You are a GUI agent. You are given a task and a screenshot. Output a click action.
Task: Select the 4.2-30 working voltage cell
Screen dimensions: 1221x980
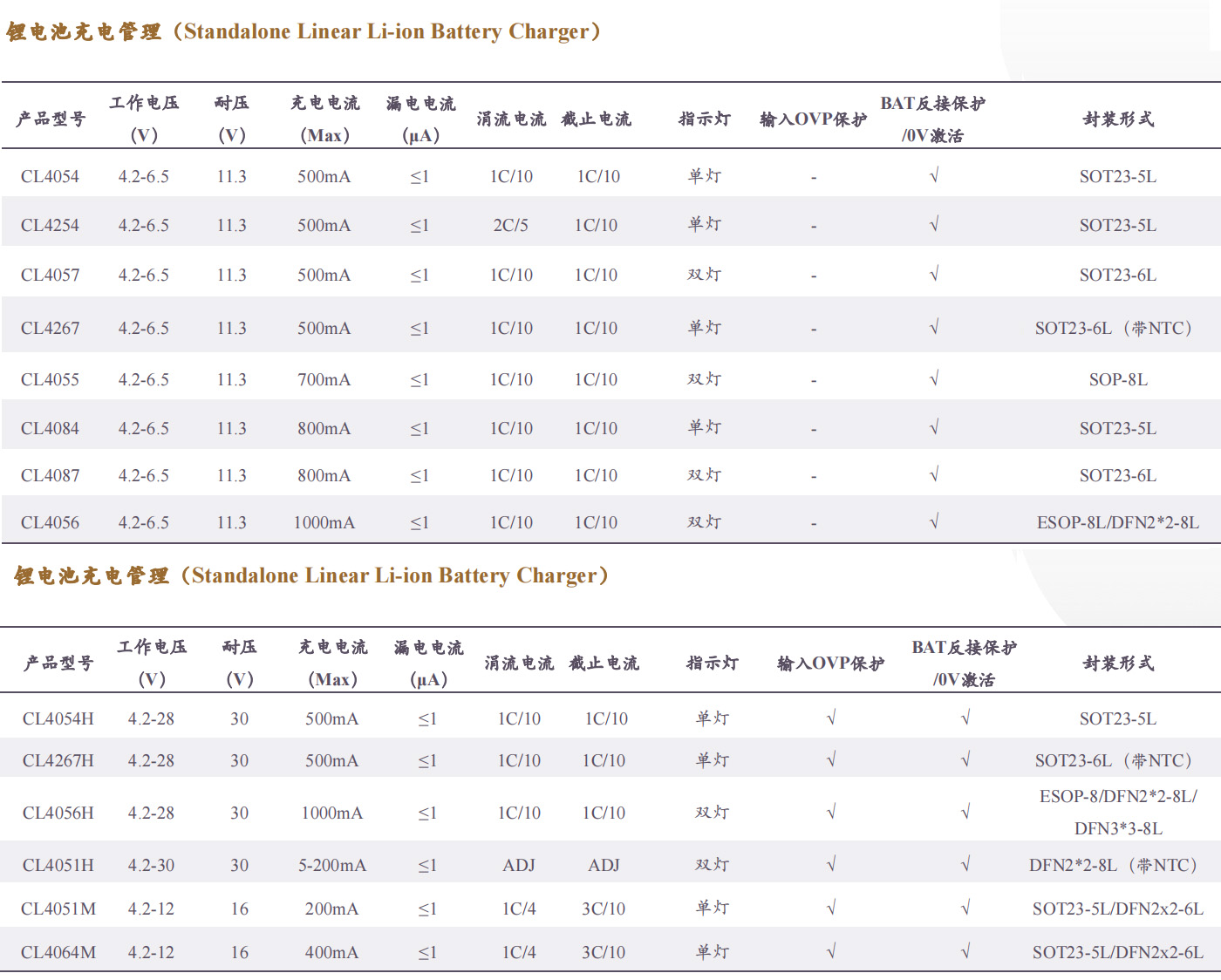pyautogui.click(x=151, y=866)
